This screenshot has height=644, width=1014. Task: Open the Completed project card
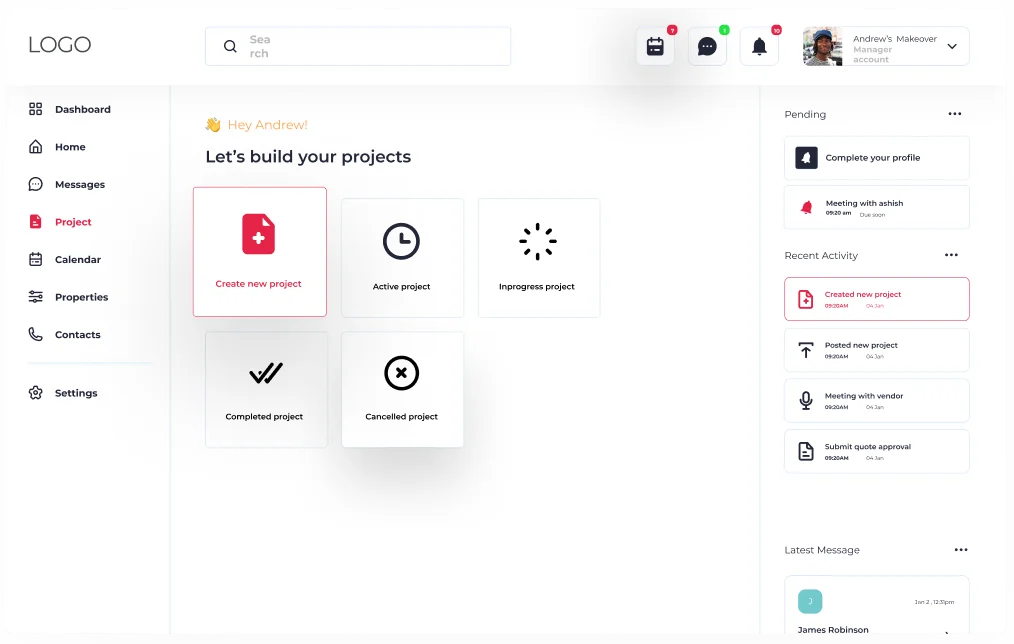(x=265, y=389)
